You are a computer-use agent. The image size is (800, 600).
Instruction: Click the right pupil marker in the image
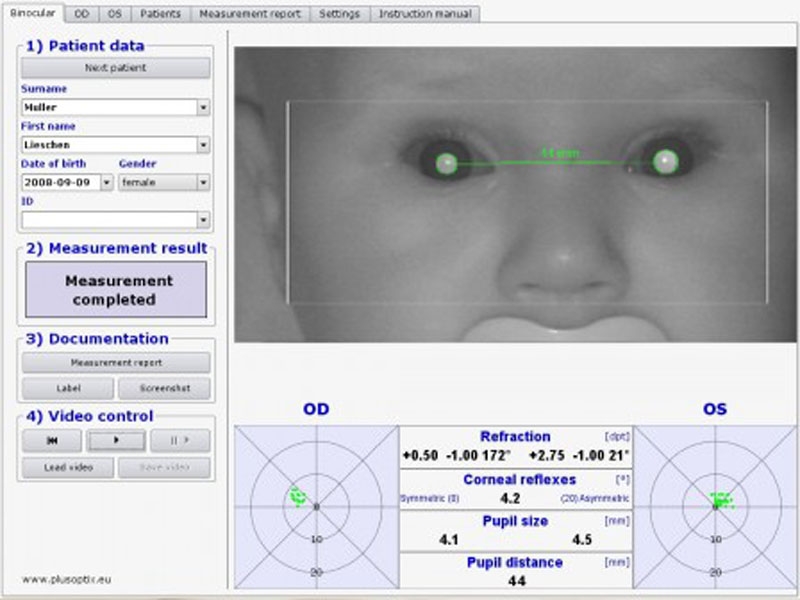(x=665, y=161)
